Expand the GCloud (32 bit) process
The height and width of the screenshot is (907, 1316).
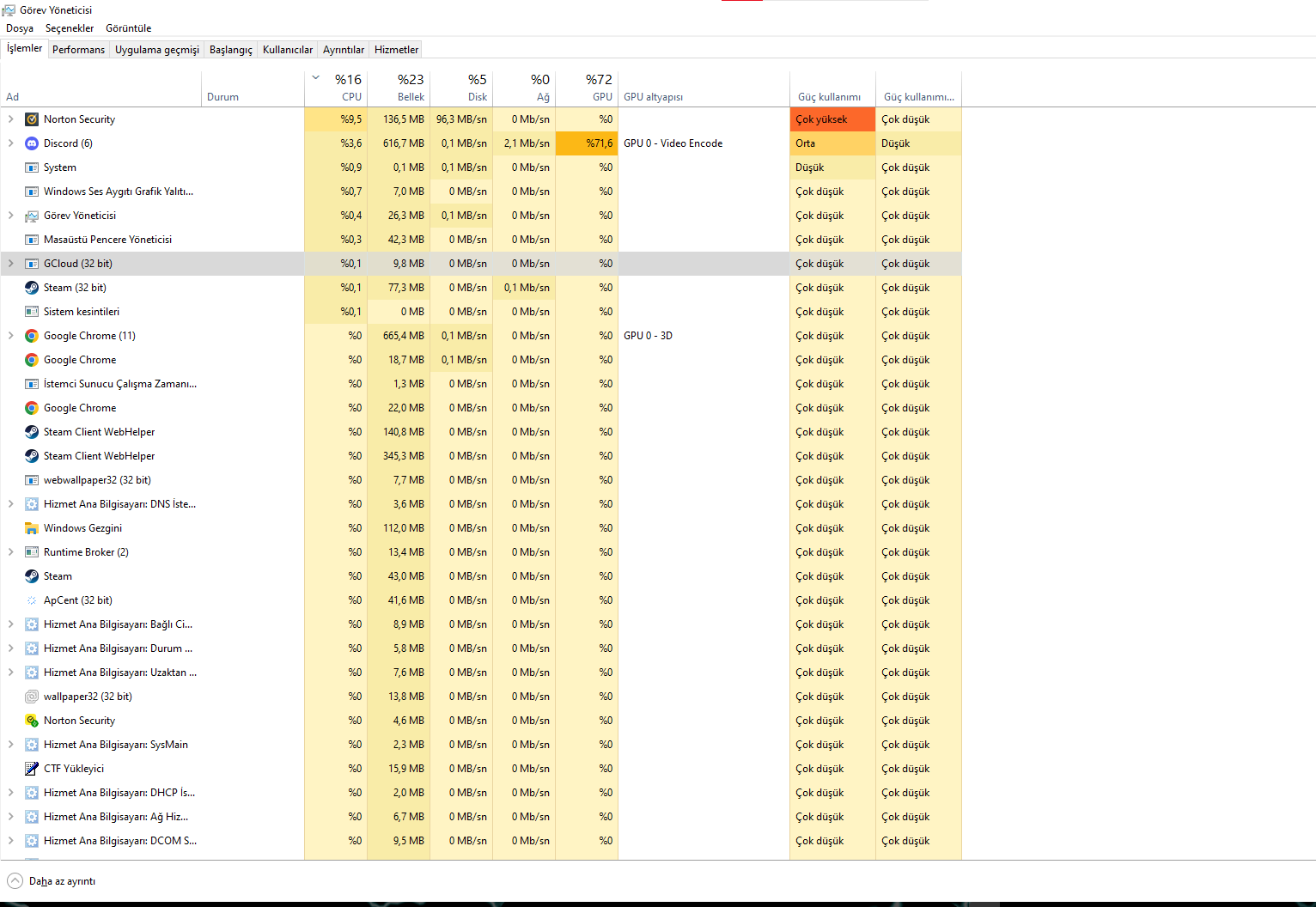pos(10,264)
